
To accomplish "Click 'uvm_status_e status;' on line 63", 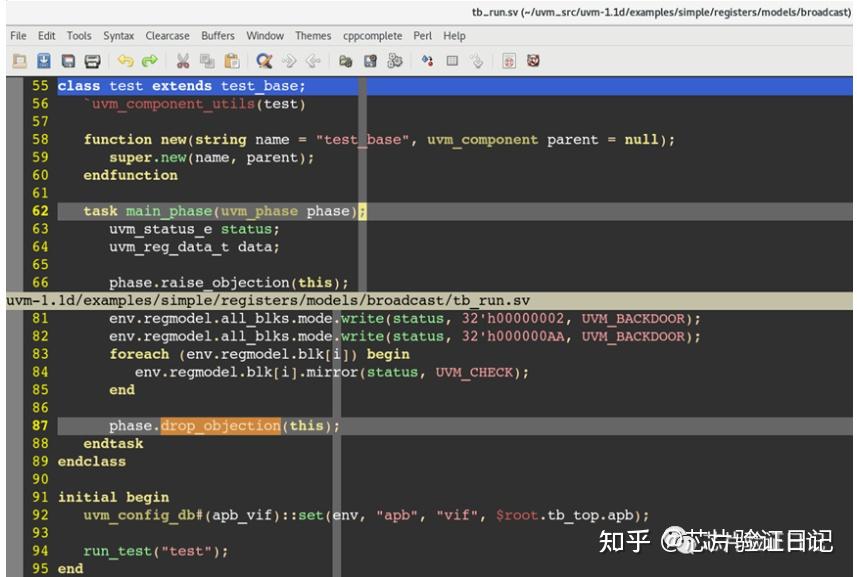I will point(194,229).
